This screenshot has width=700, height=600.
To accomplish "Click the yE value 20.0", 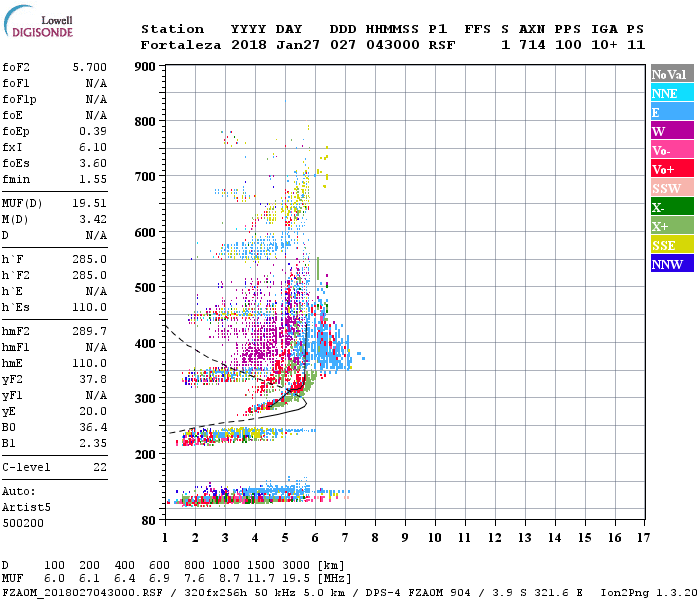I will click(x=93, y=412).
